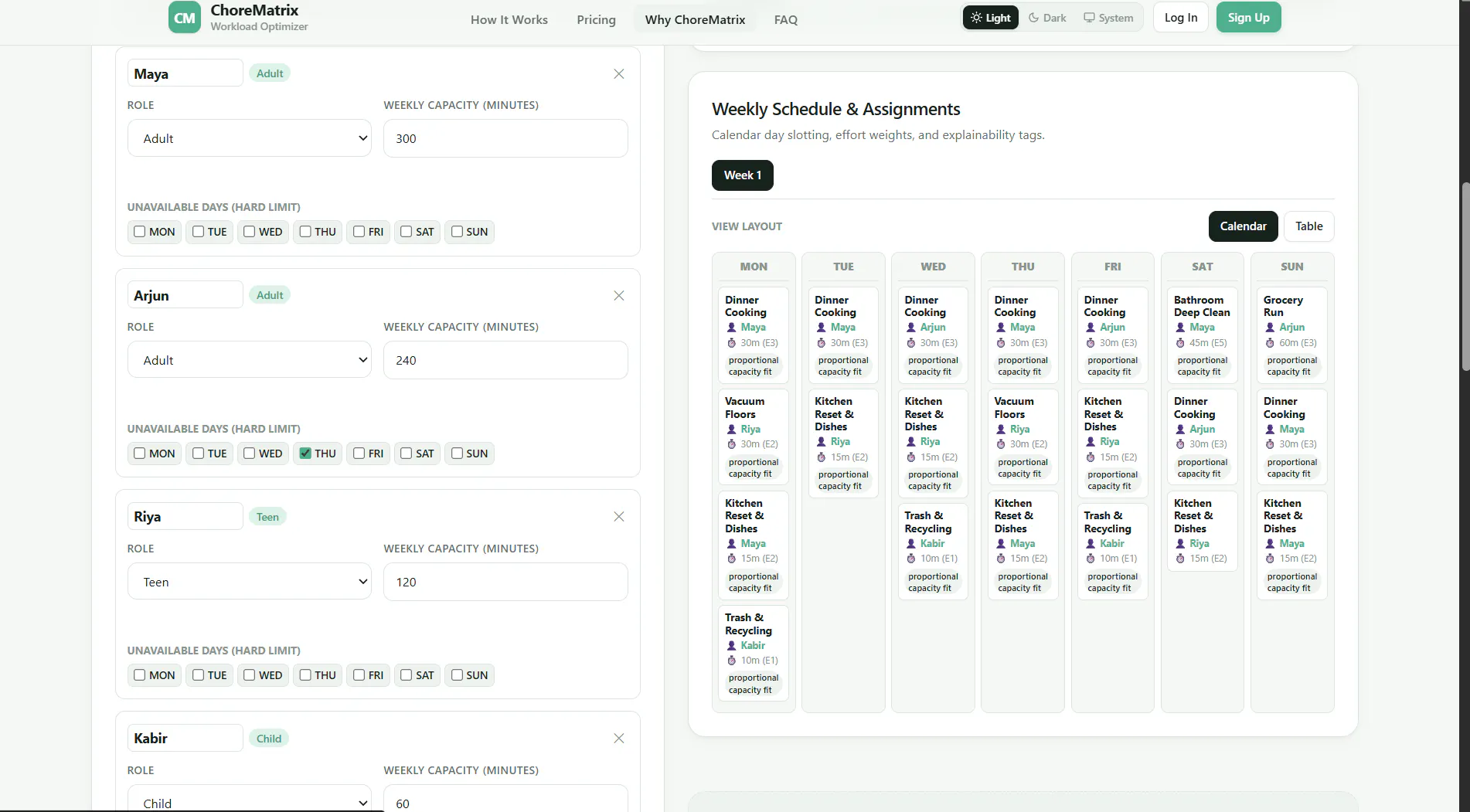Click timer icon on Monday Trash & Recycling card
The width and height of the screenshot is (1470, 812).
point(731,661)
